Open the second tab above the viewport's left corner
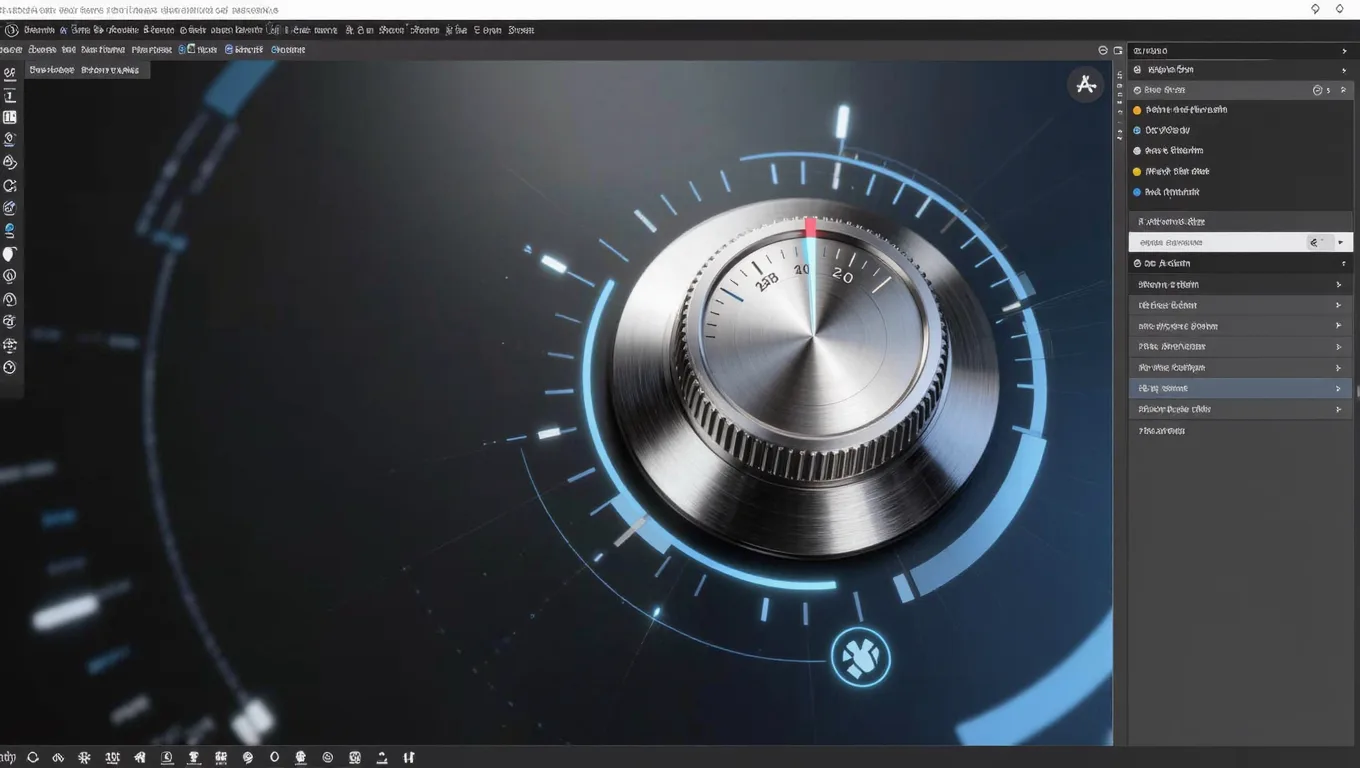Viewport: 1360px width, 768px height. coord(110,70)
